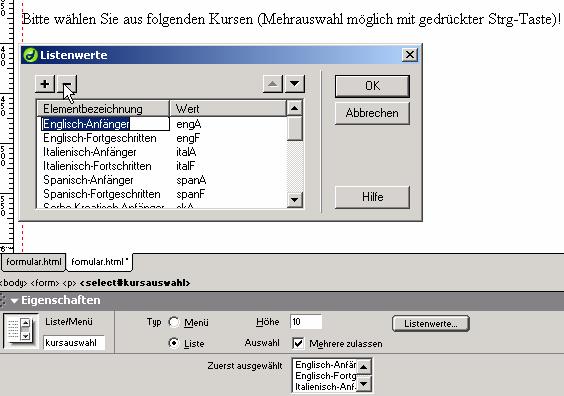Click the list scroll-down arrow in Listenwerte
The image size is (564, 396).
(295, 199)
